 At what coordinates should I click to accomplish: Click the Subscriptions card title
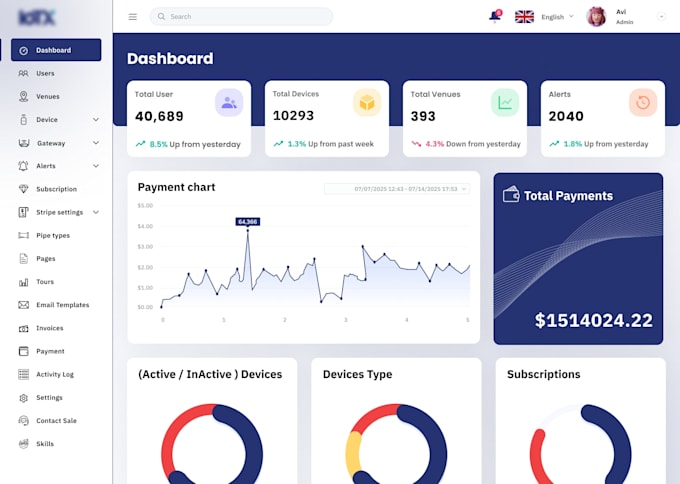tap(543, 374)
